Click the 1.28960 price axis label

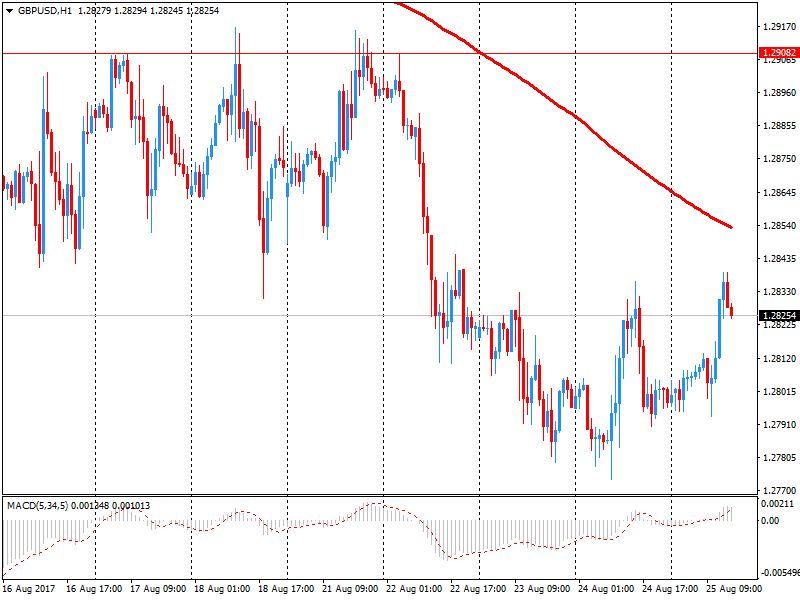779,93
